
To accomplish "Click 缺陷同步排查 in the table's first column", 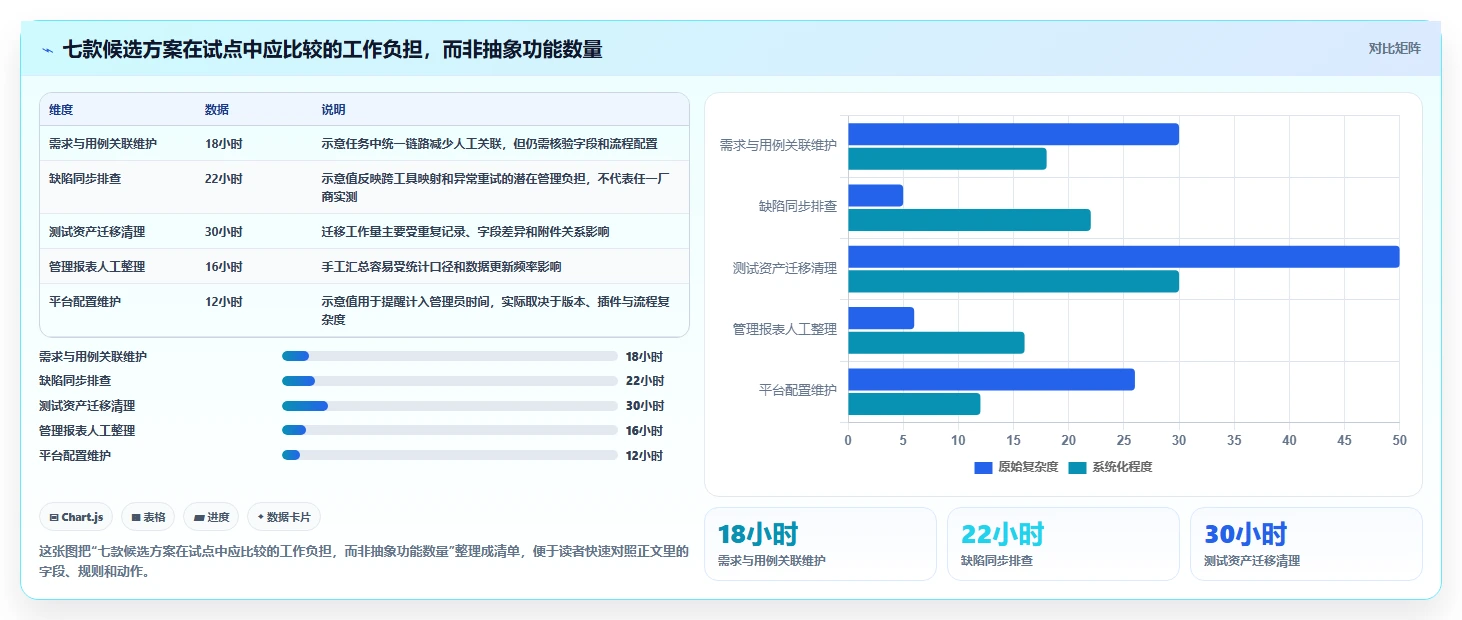I will pos(85,178).
